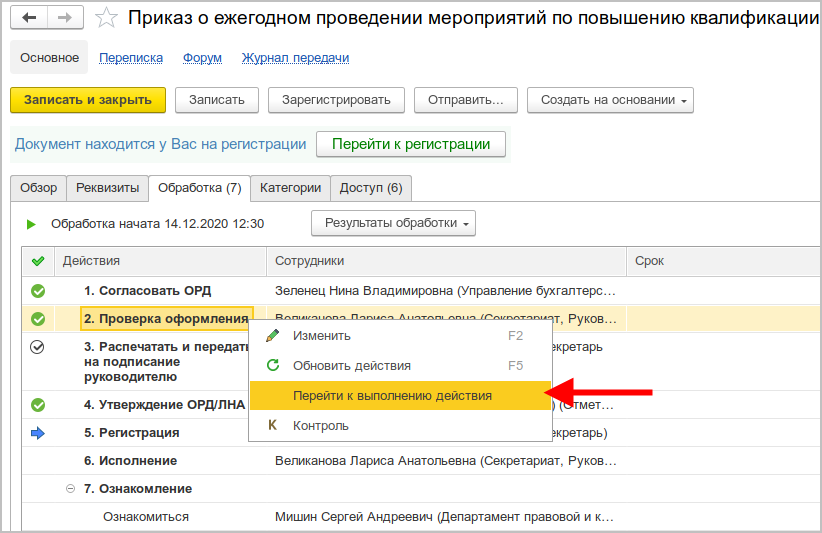Image resolution: width=822 pixels, height=533 pixels.
Task: Click the forward navigation arrow
Action: tap(64, 18)
